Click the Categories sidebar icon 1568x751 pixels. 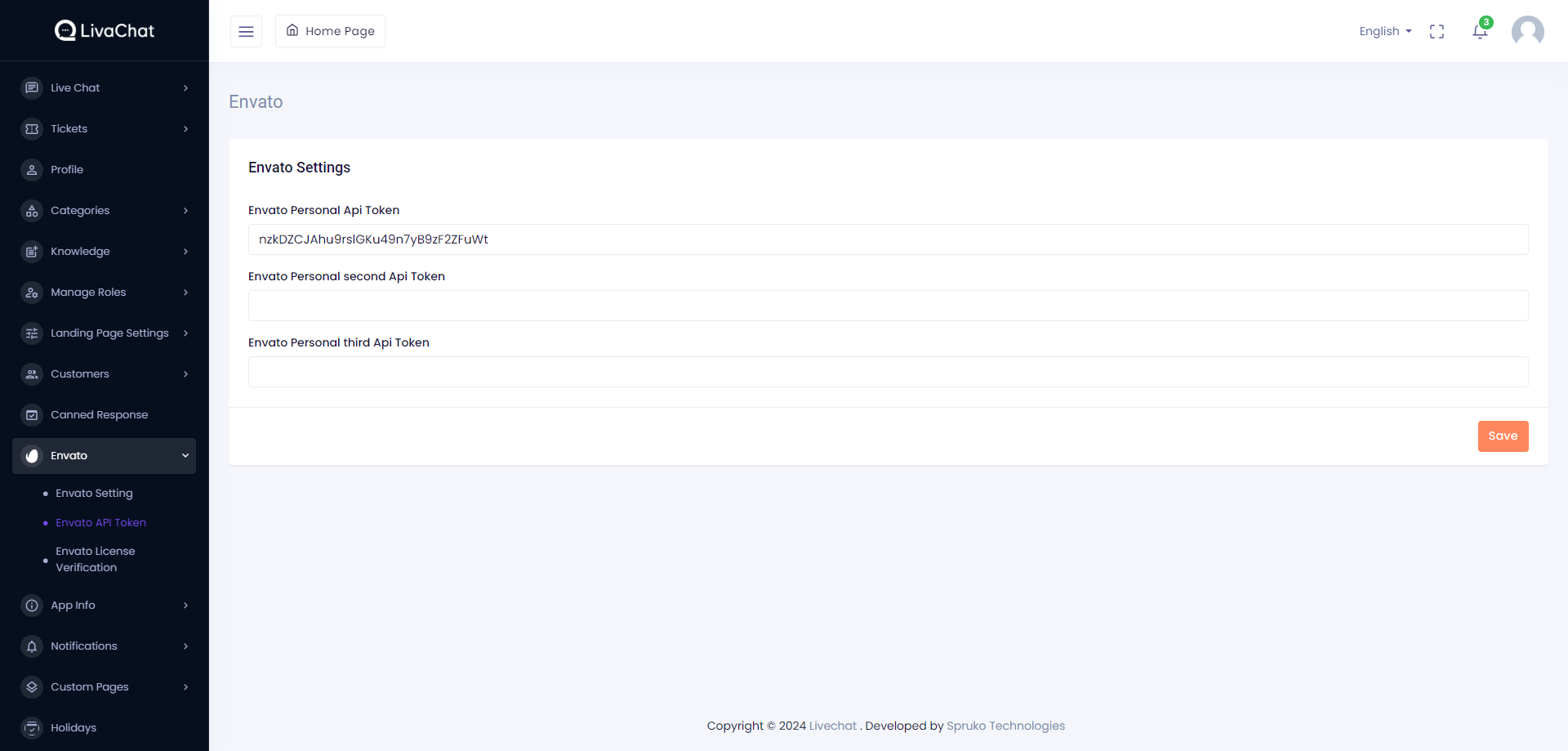tap(32, 210)
